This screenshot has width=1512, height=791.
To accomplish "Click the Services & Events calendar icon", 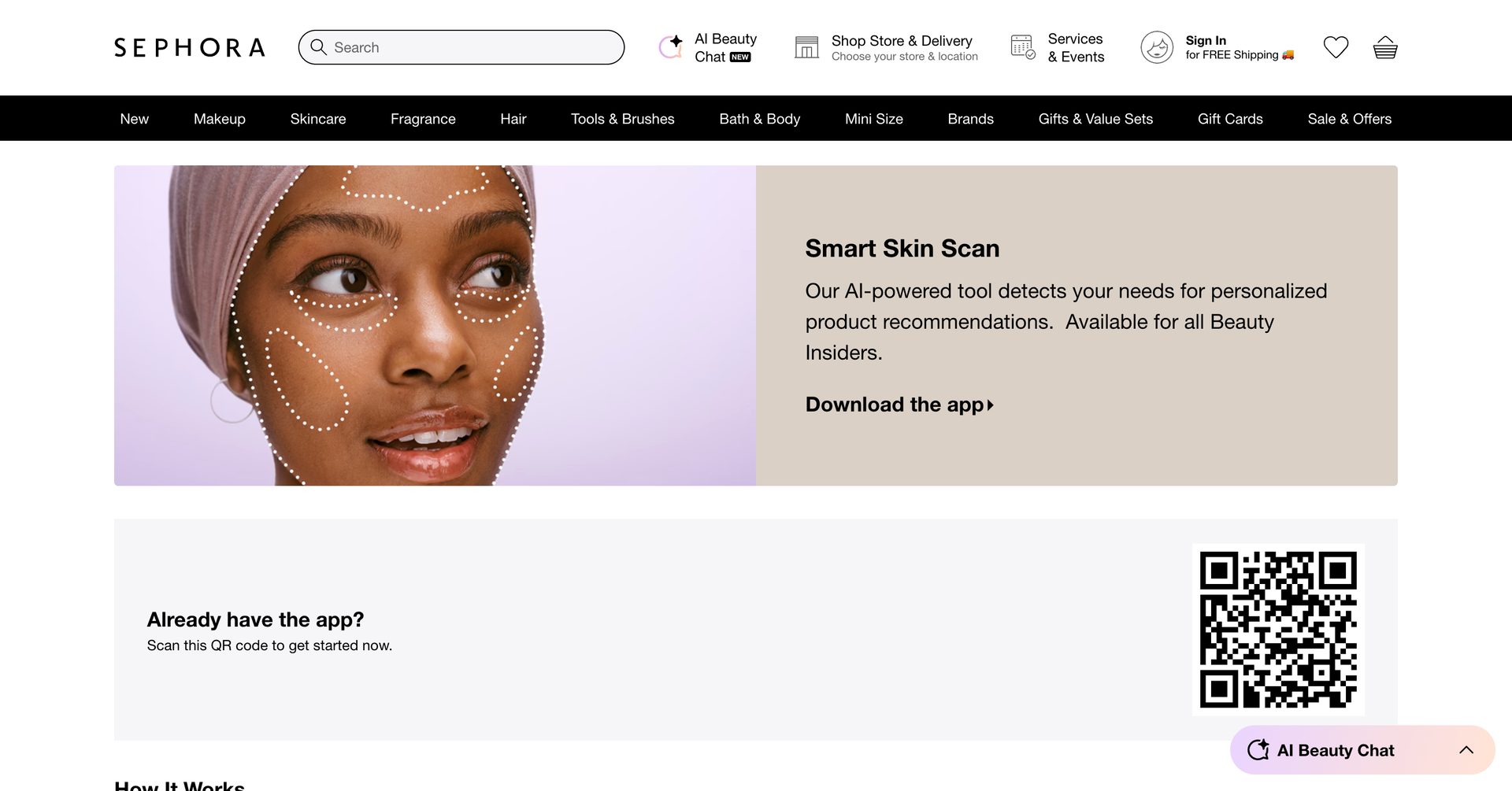I will [1021, 46].
